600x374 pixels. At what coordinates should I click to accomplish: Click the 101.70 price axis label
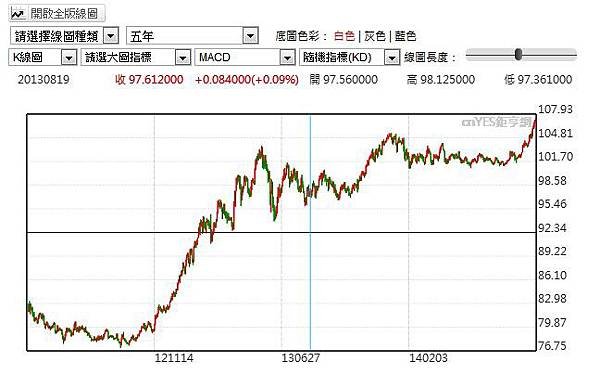(556, 157)
